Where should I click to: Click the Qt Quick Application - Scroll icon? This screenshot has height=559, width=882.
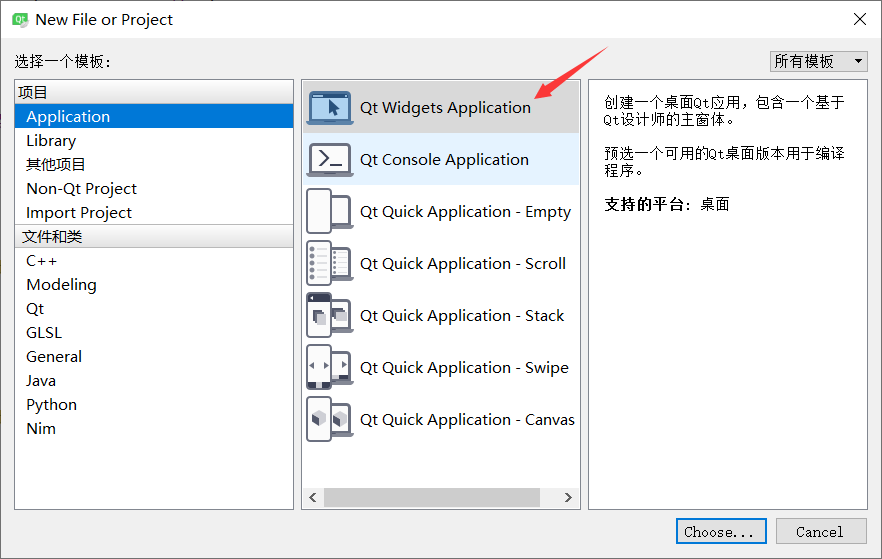pos(330,263)
